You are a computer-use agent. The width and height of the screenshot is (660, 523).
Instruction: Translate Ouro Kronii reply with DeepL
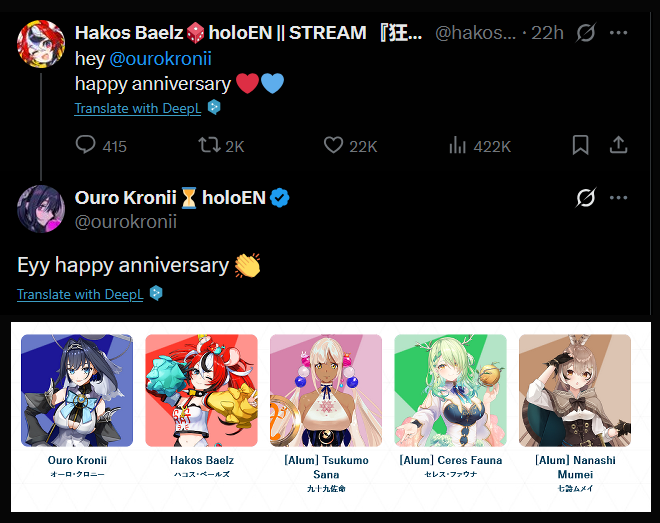81,294
